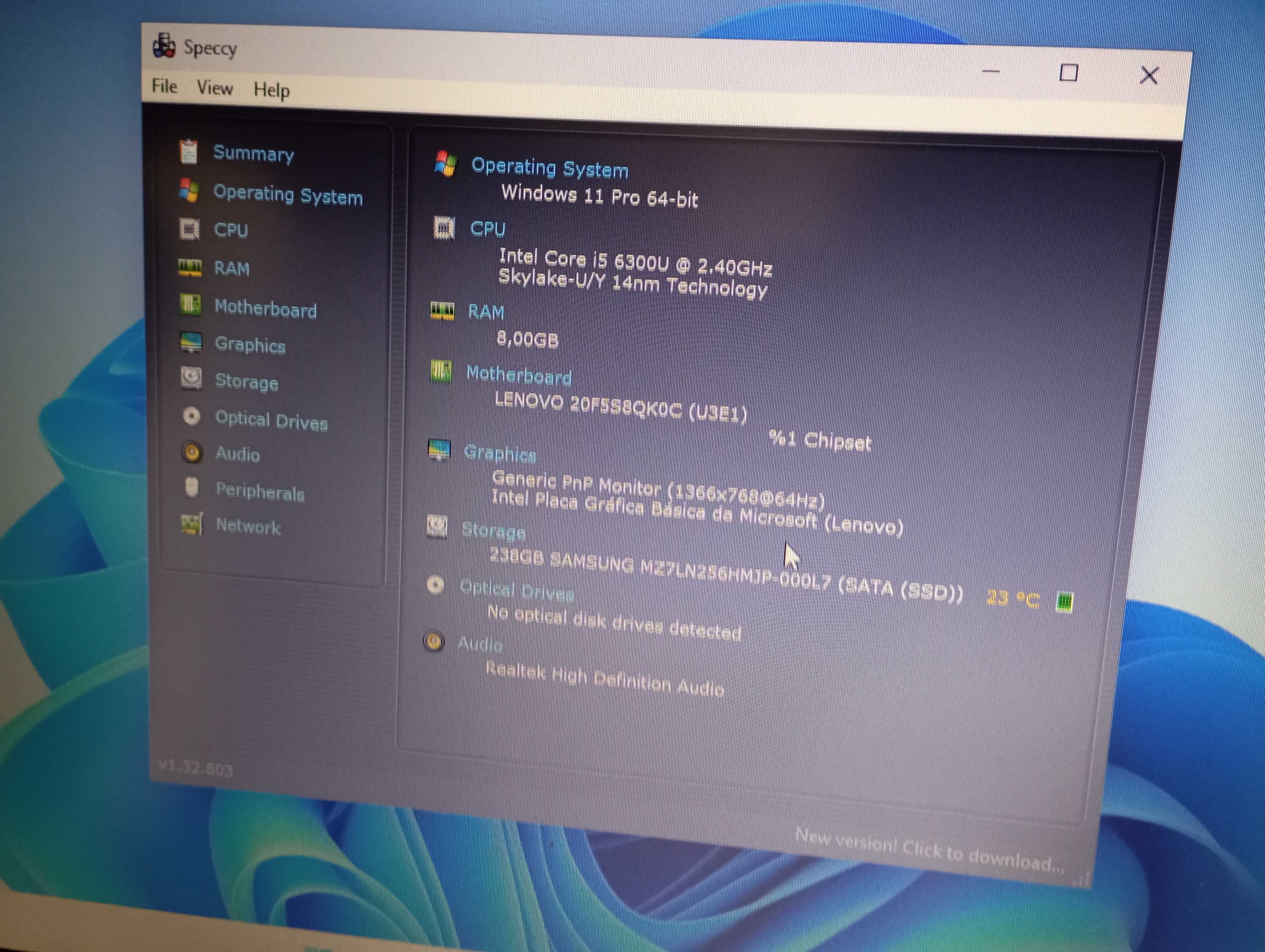Click the green storage temperature indicator icon

(1064, 602)
